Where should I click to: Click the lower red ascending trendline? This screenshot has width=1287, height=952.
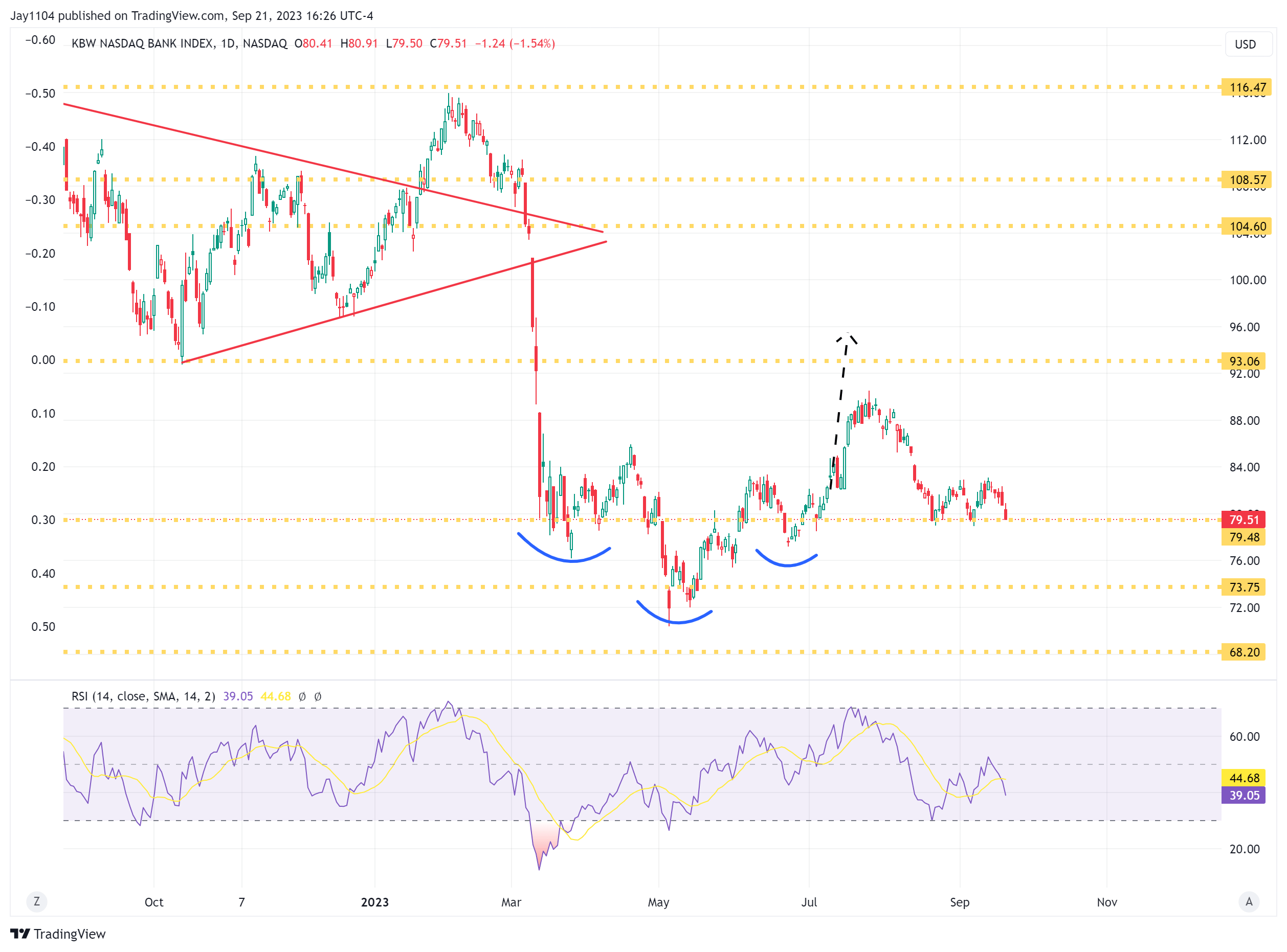pos(394,302)
